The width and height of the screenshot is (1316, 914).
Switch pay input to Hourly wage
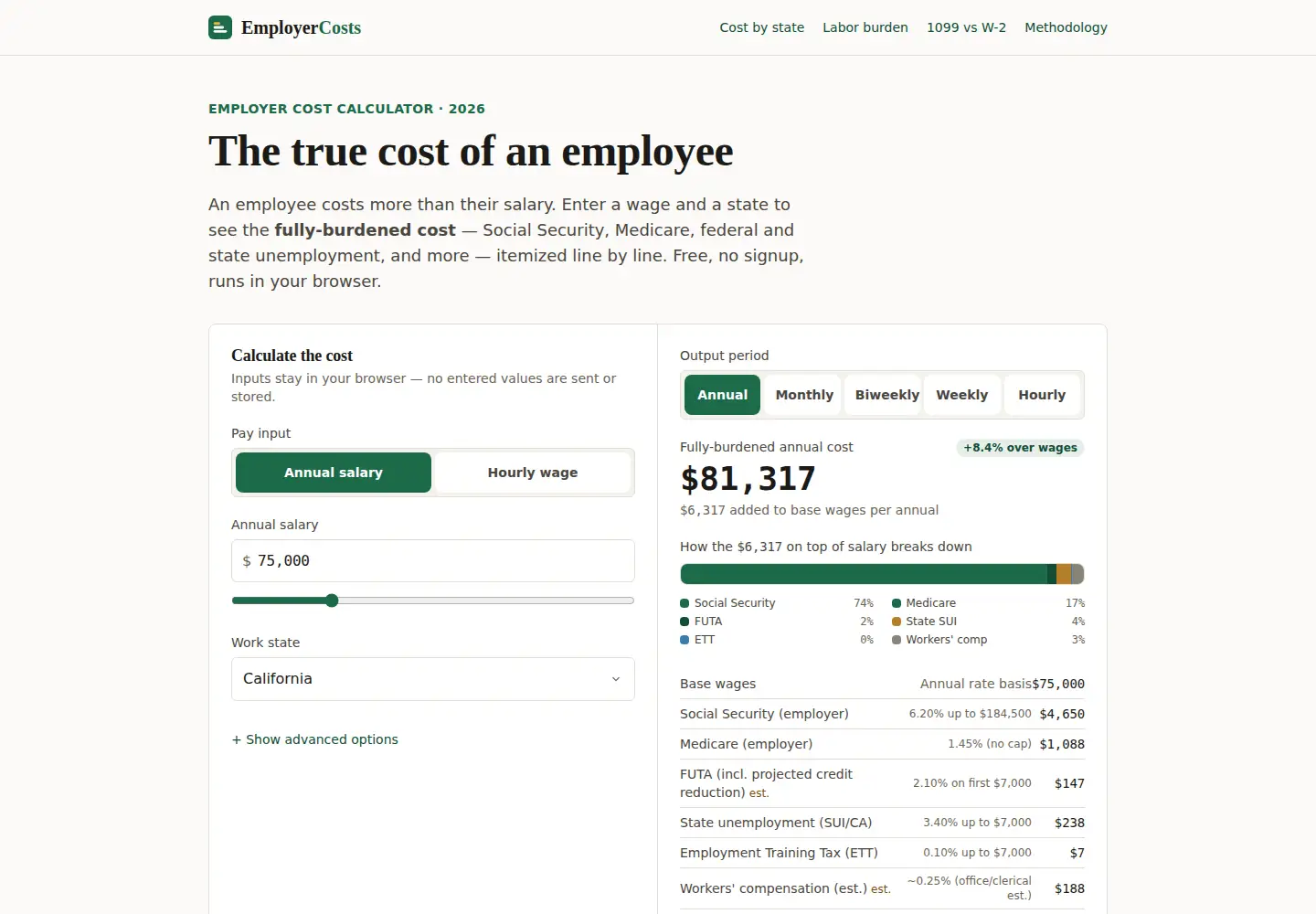coord(533,473)
